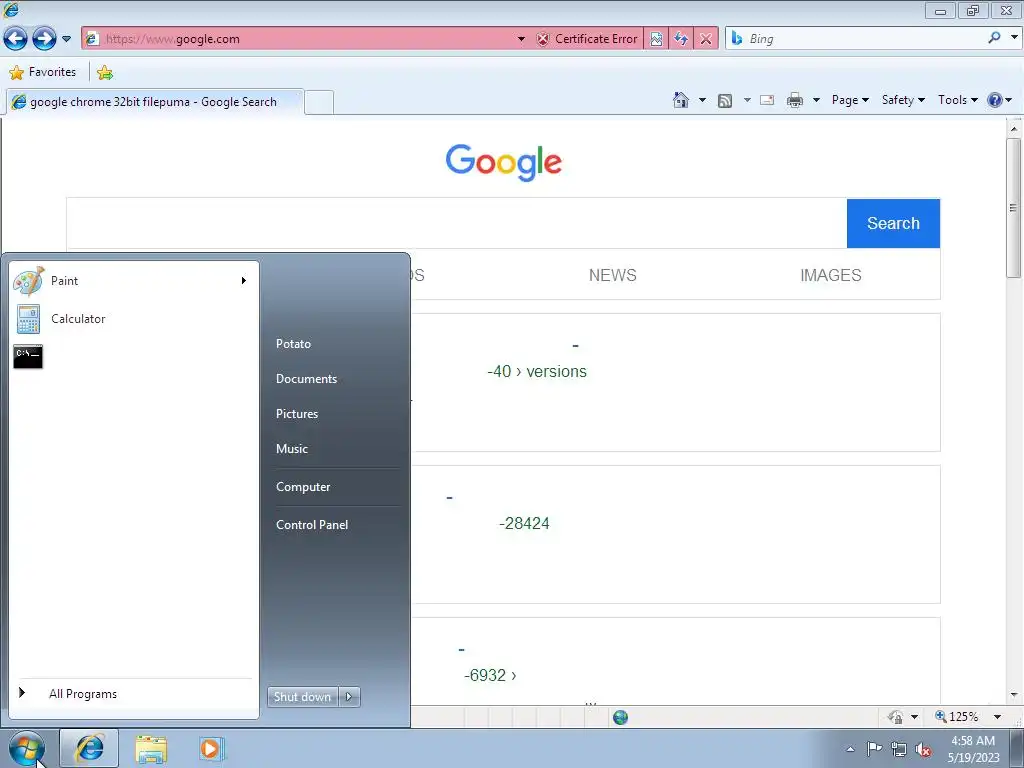
Task: Click the Action Center flag icon
Action: 874,749
